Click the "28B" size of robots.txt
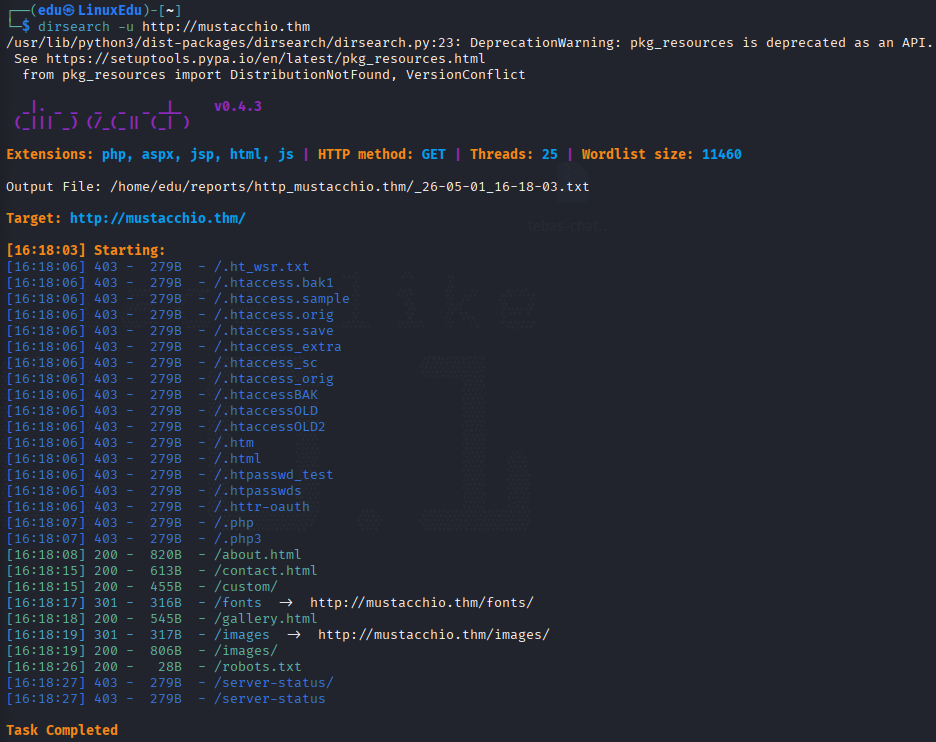 [170, 667]
